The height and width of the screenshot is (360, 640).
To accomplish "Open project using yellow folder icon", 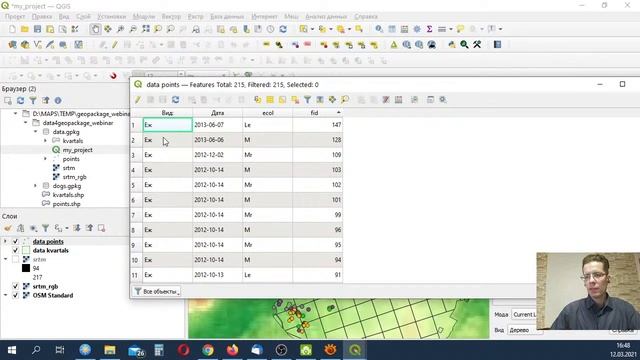I will (25, 29).
